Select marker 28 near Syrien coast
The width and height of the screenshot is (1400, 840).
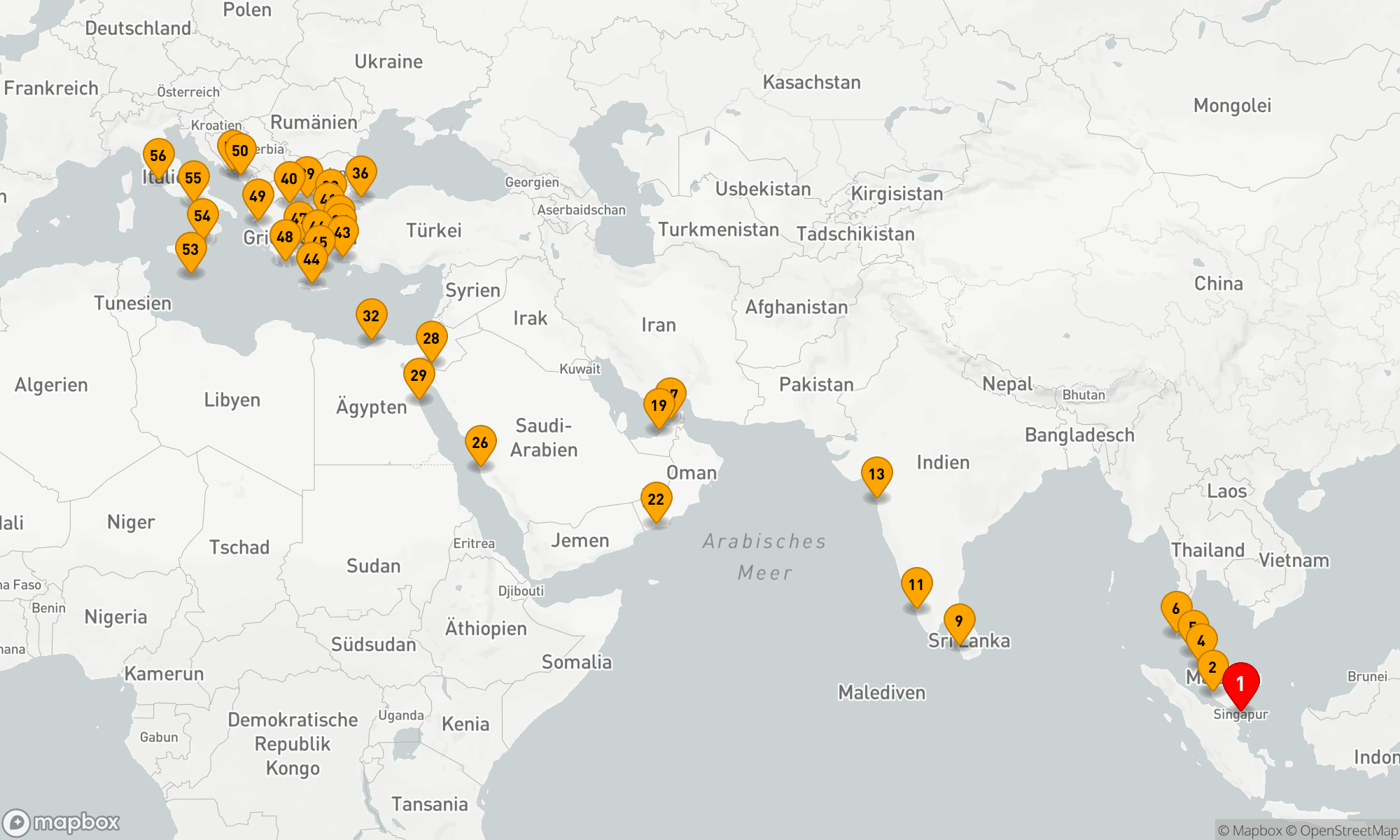pyautogui.click(x=431, y=339)
